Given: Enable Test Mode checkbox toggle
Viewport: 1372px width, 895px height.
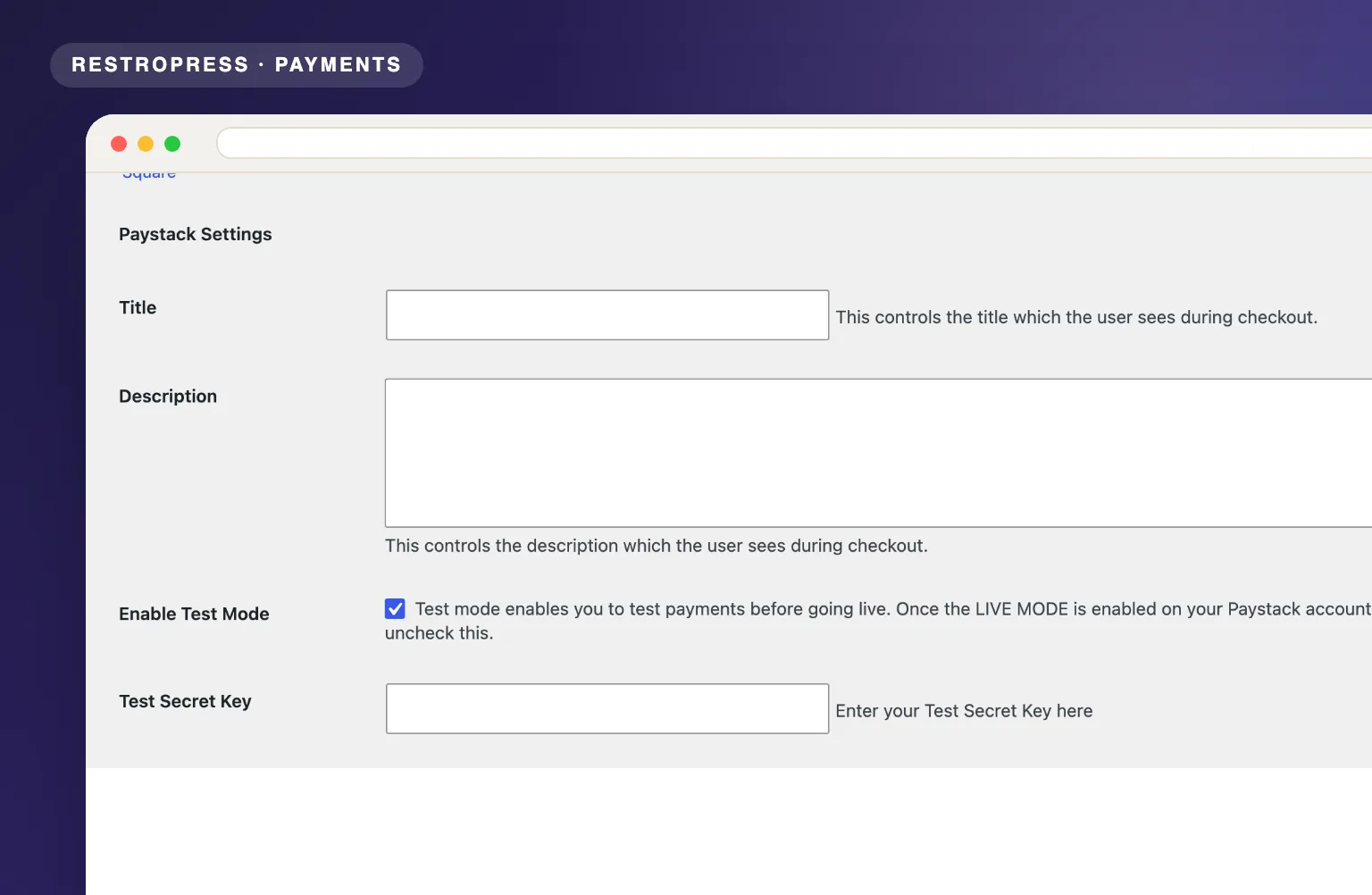Looking at the screenshot, I should (x=395, y=608).
